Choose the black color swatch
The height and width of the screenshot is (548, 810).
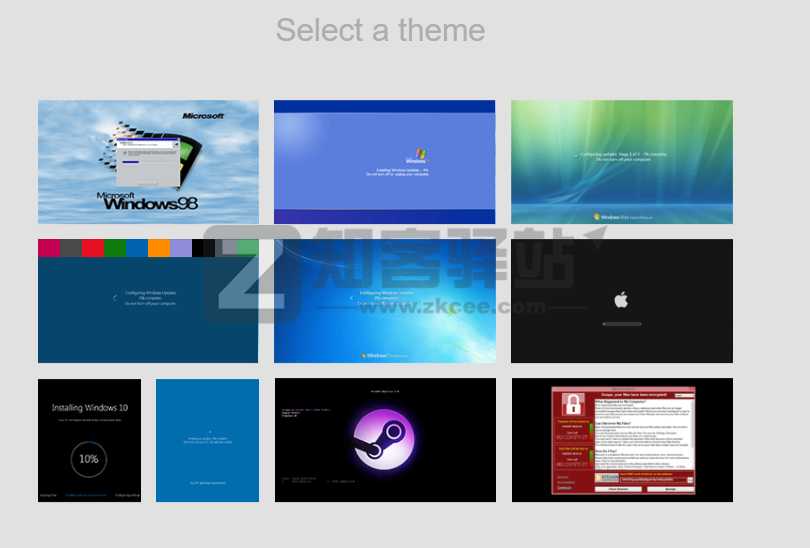click(203, 248)
